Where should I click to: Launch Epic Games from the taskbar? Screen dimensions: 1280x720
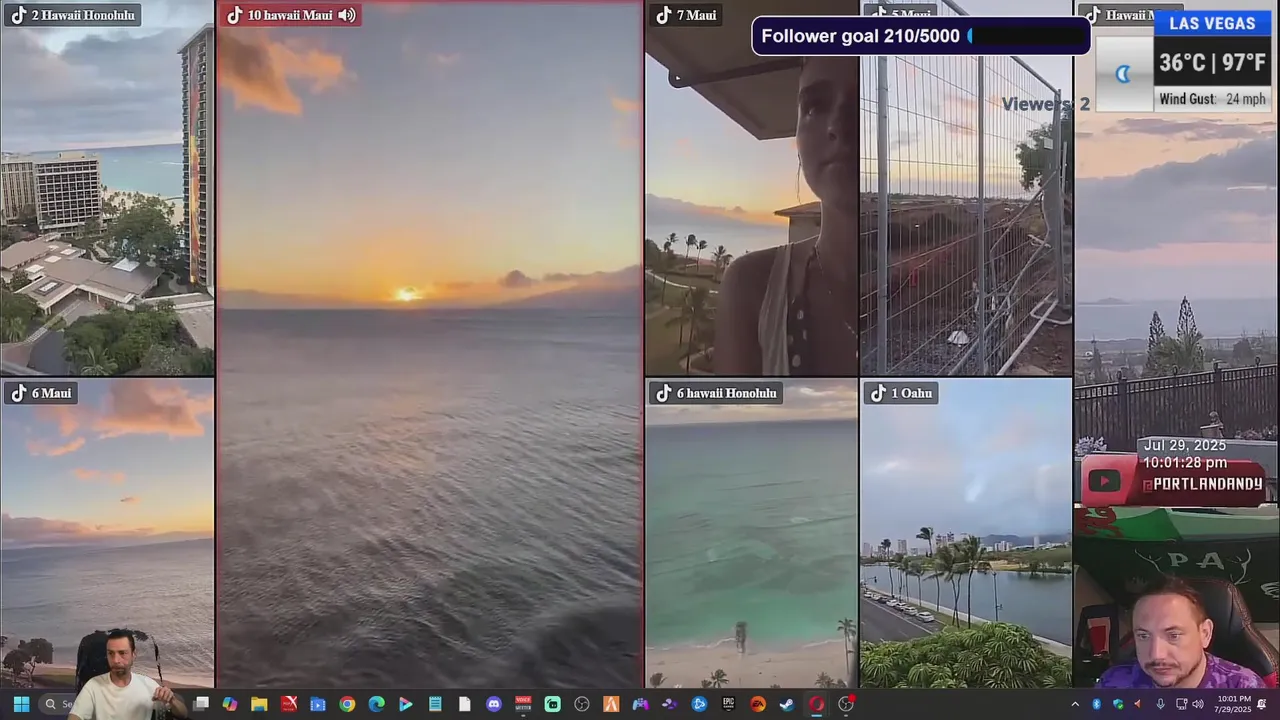click(x=728, y=704)
